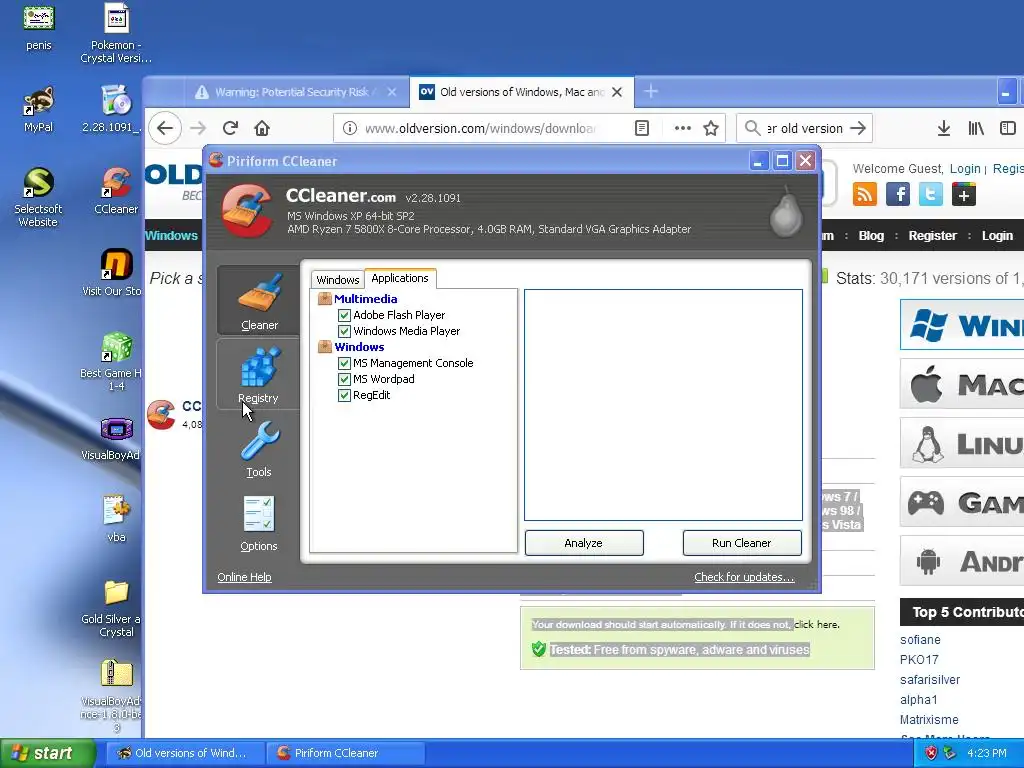This screenshot has width=1024, height=768.
Task: Open the Options section in CCleaner
Action: pos(259,523)
